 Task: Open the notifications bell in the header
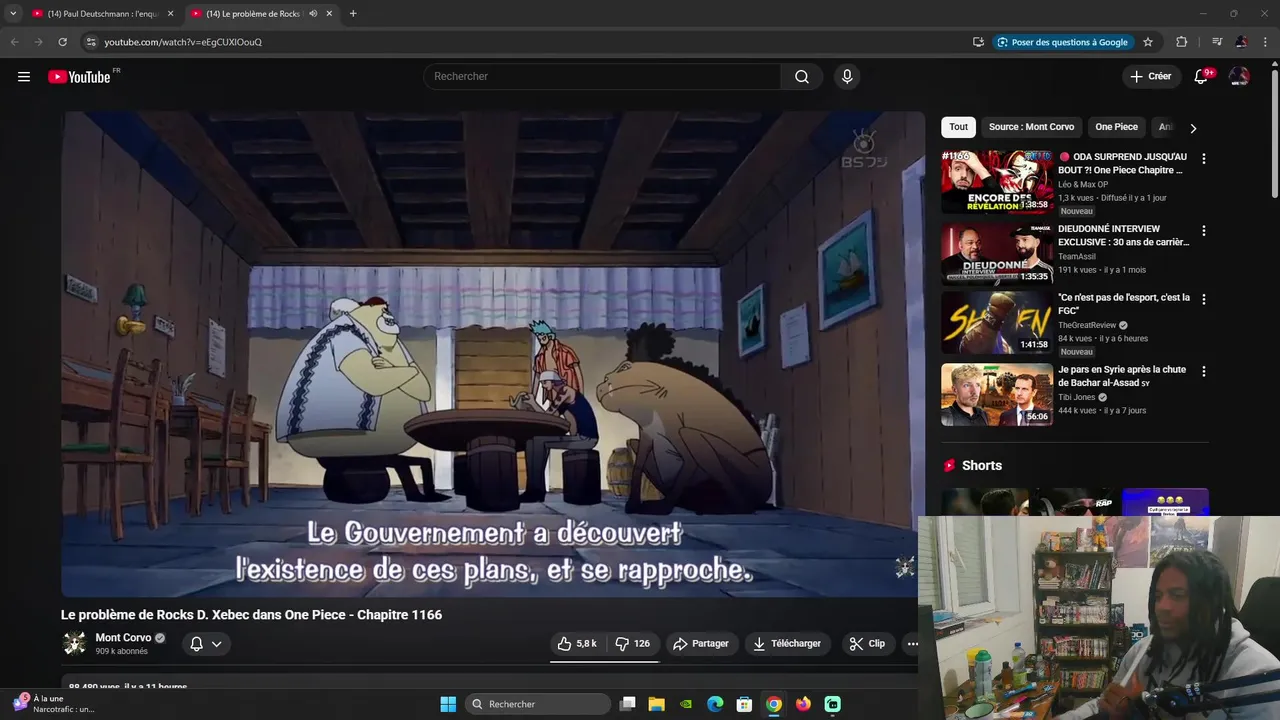[x=1201, y=77]
